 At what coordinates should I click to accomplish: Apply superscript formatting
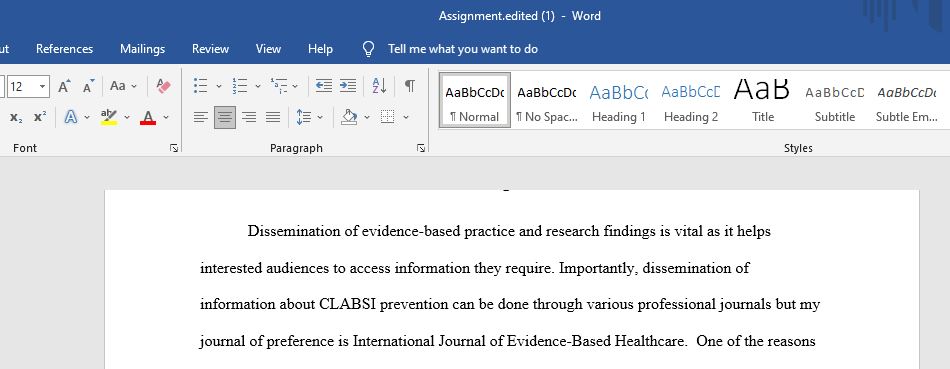pos(40,118)
